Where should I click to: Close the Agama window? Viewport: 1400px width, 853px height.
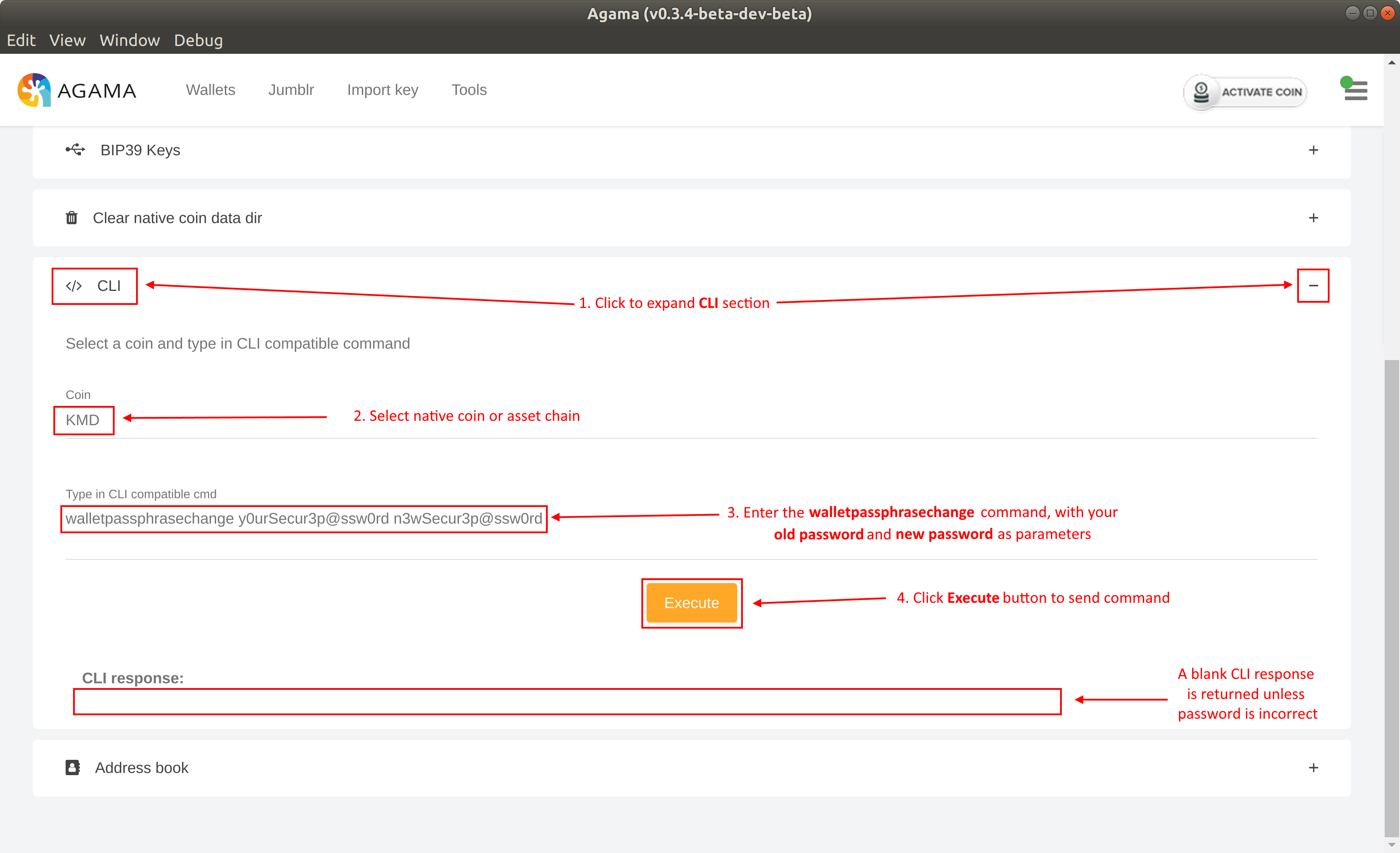coord(1387,13)
